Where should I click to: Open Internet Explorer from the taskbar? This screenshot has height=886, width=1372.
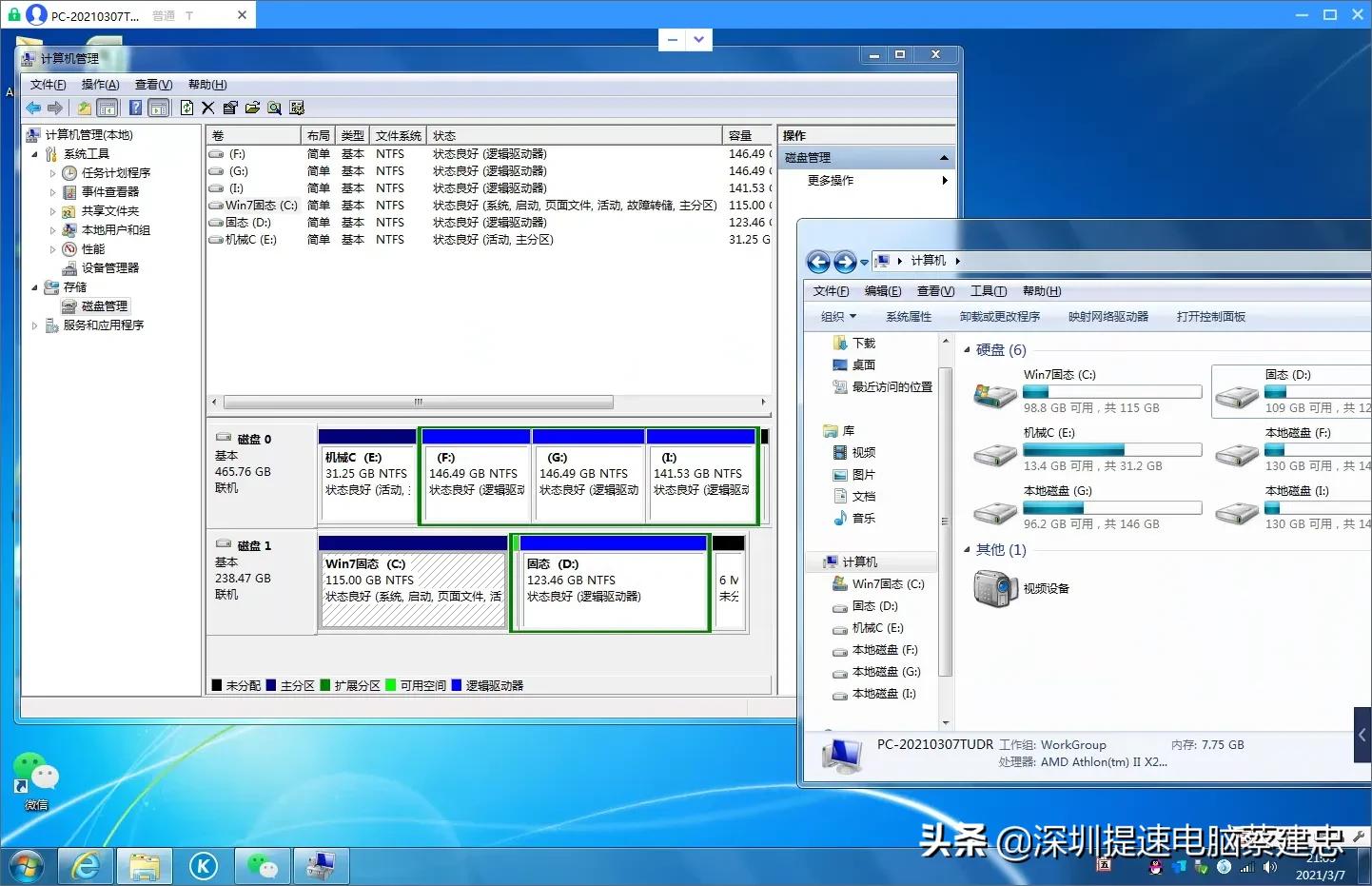(86, 866)
